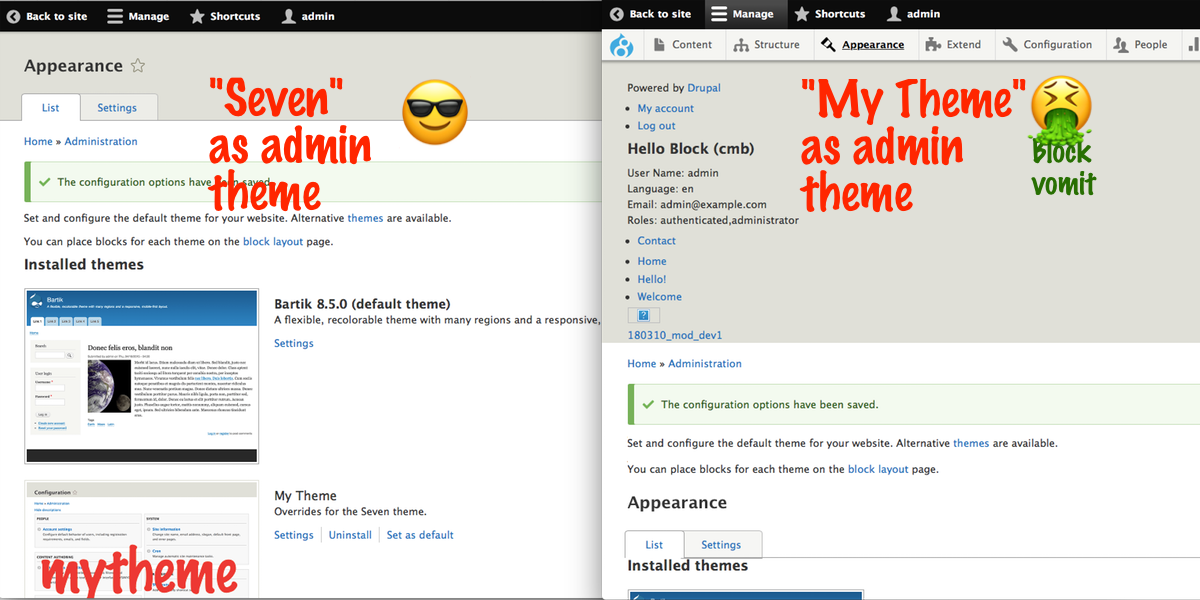Click Hello Block (cmb) heading

click(x=691, y=149)
